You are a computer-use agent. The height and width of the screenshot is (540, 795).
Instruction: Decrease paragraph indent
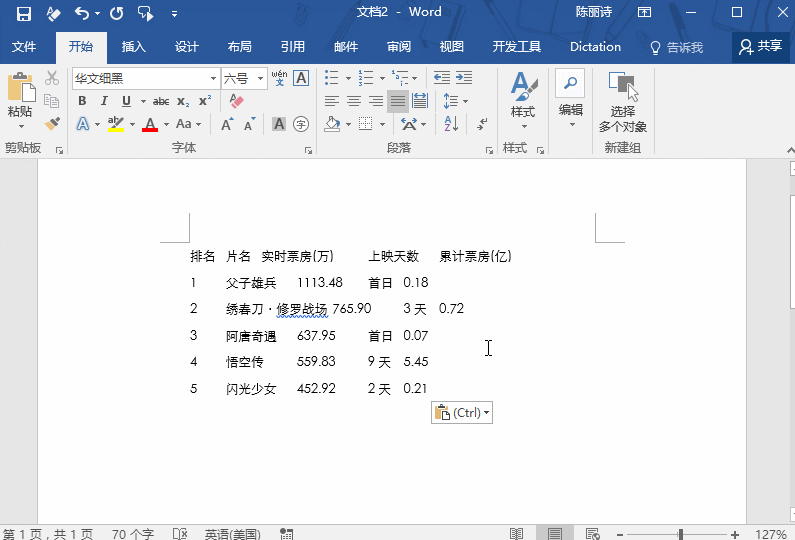tap(442, 78)
